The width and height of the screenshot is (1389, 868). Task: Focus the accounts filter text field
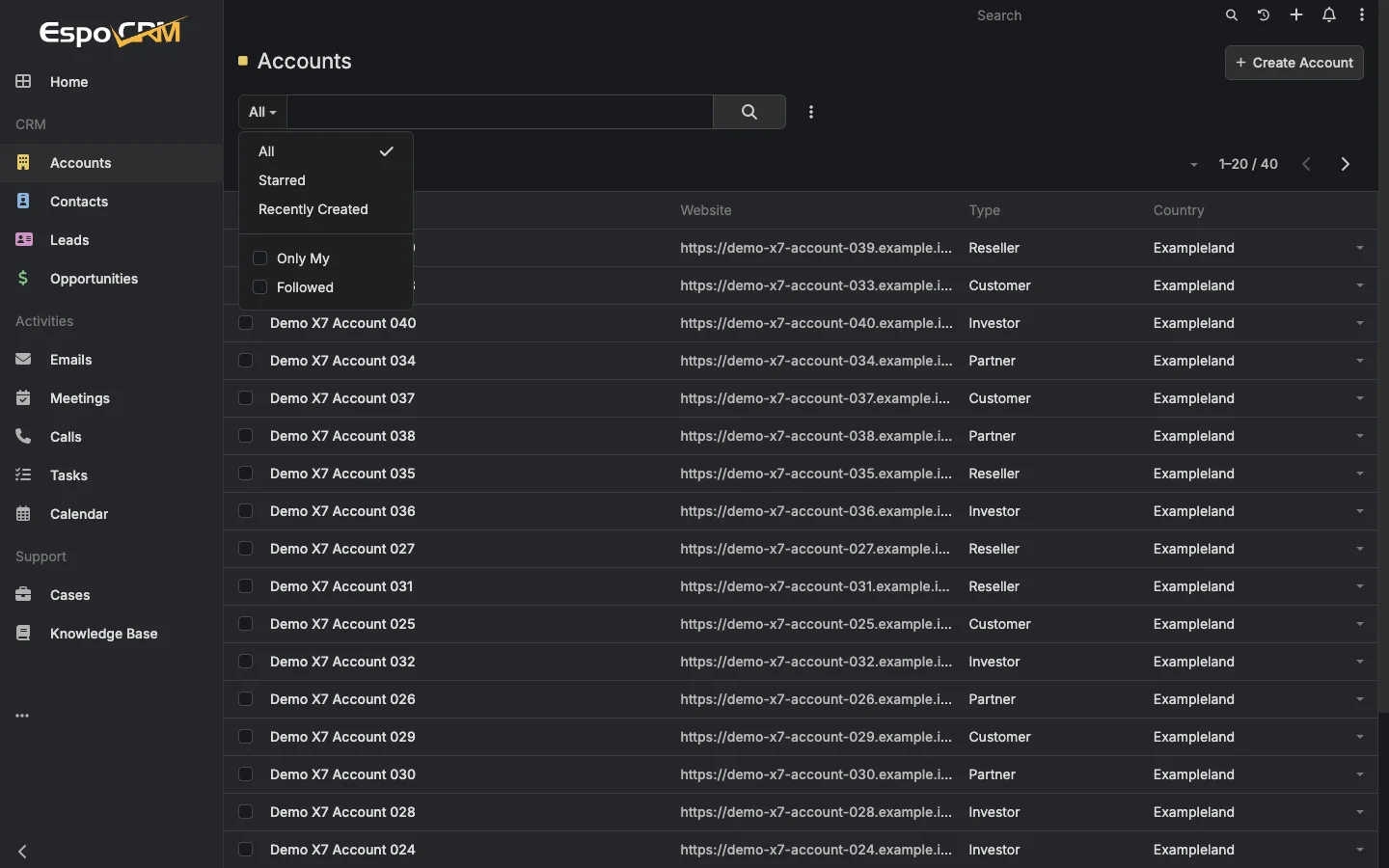pos(500,112)
